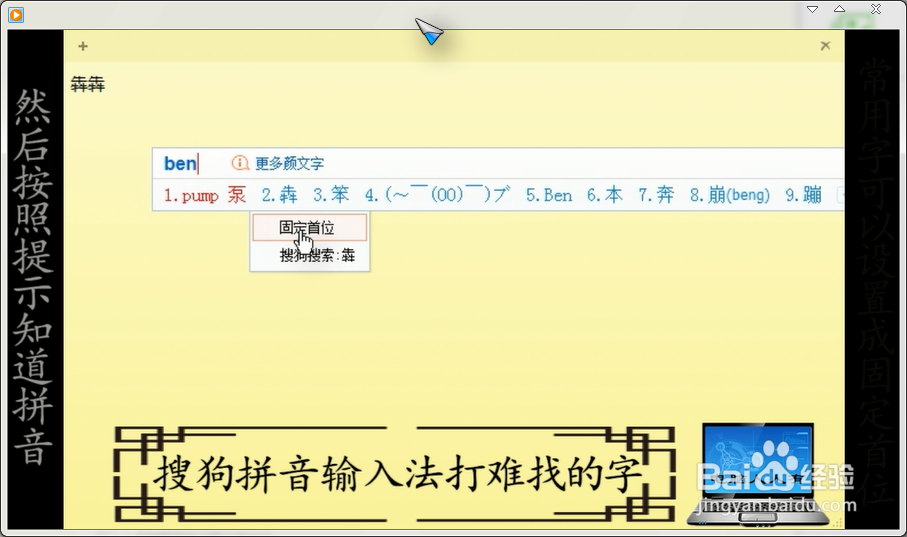Pick candidate 1 pump 泵

pos(205,195)
